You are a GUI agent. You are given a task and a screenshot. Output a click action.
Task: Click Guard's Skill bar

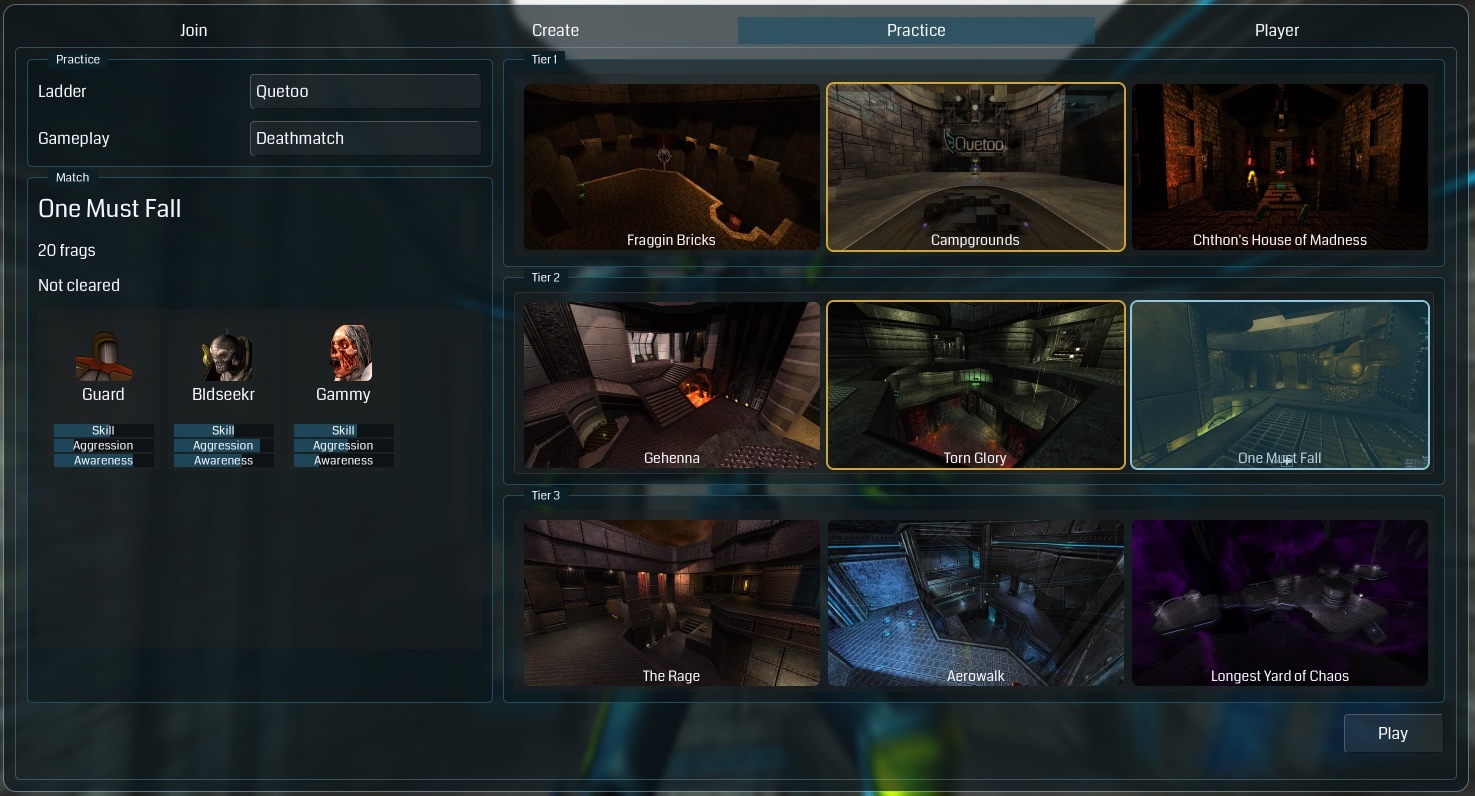[104, 430]
